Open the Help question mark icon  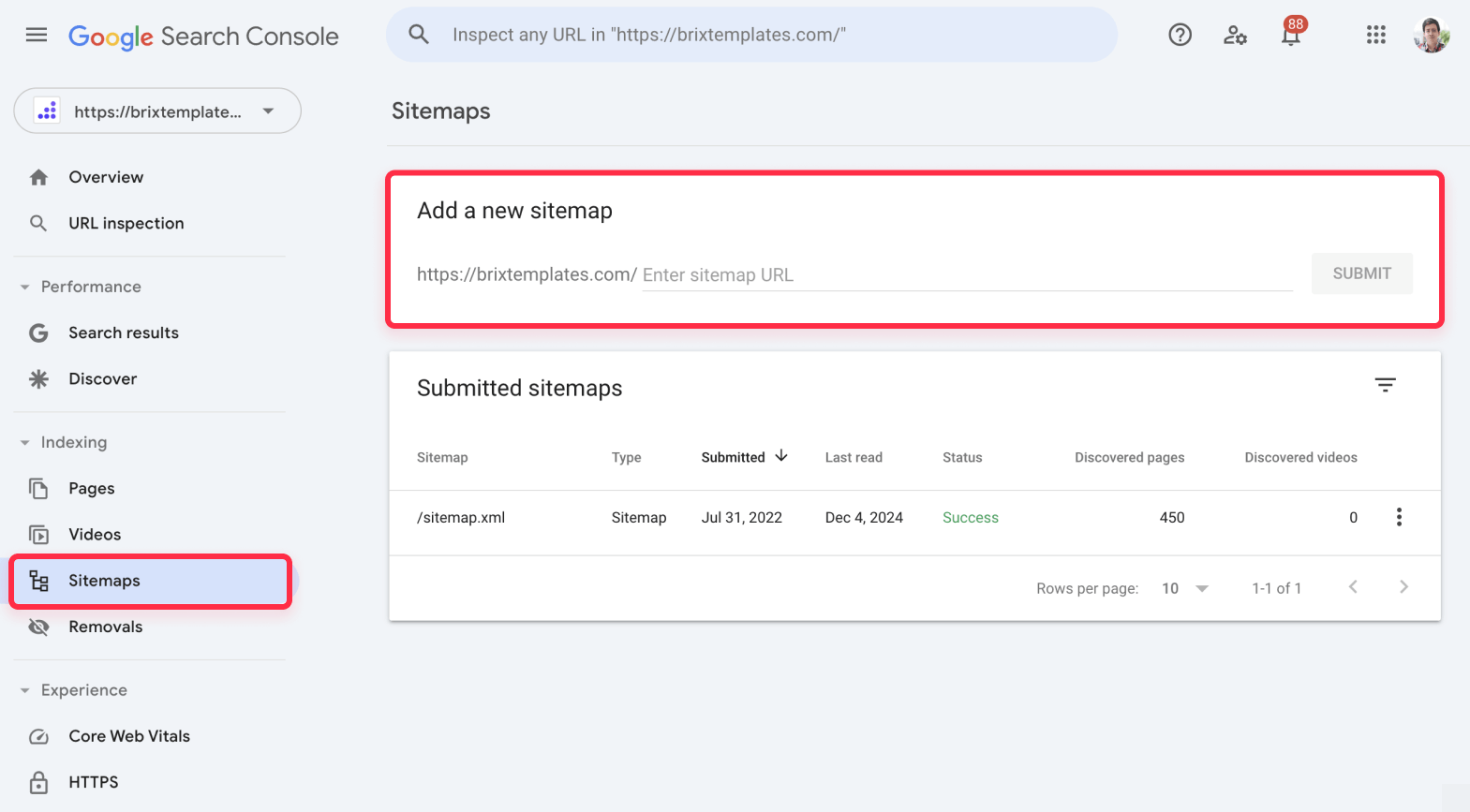(1180, 36)
